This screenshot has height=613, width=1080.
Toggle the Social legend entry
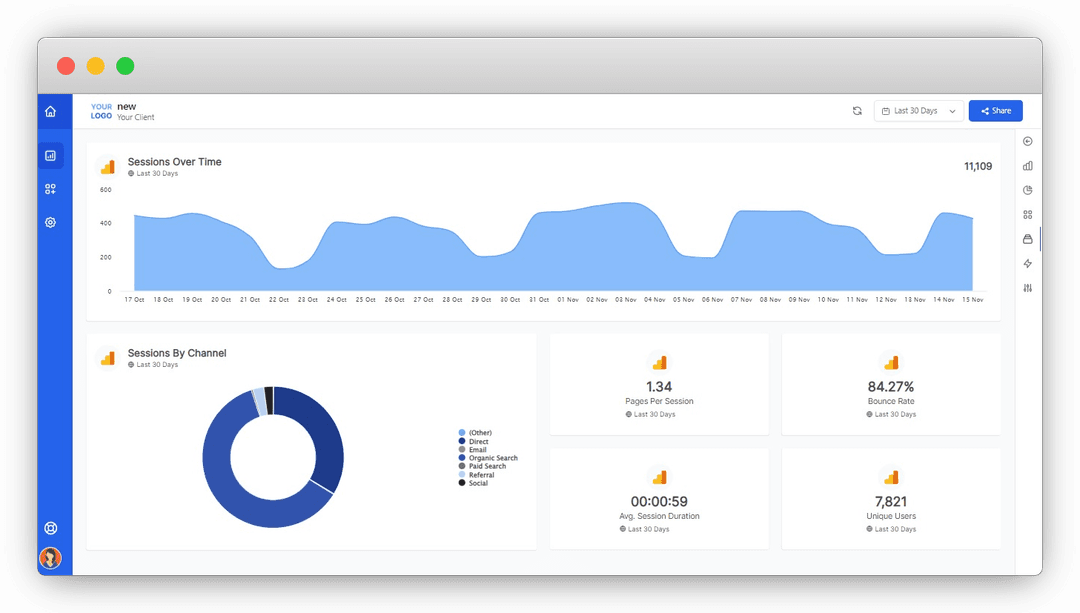(x=473, y=483)
